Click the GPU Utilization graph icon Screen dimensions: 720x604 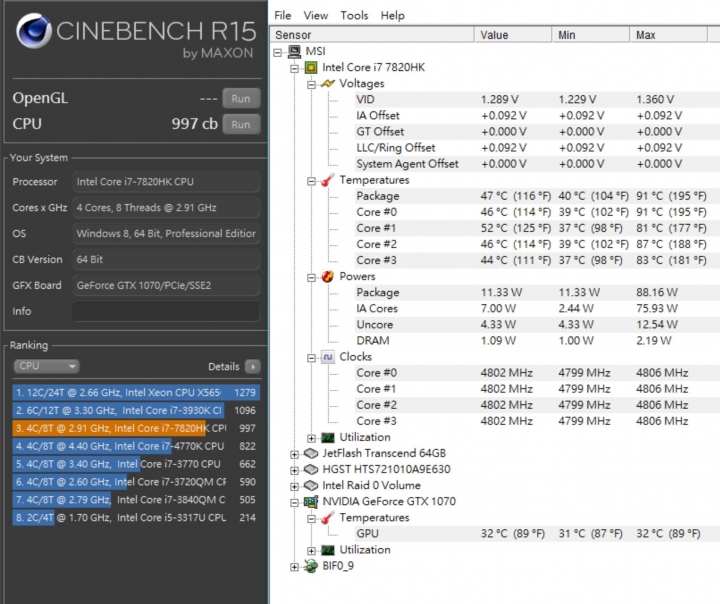pos(327,550)
